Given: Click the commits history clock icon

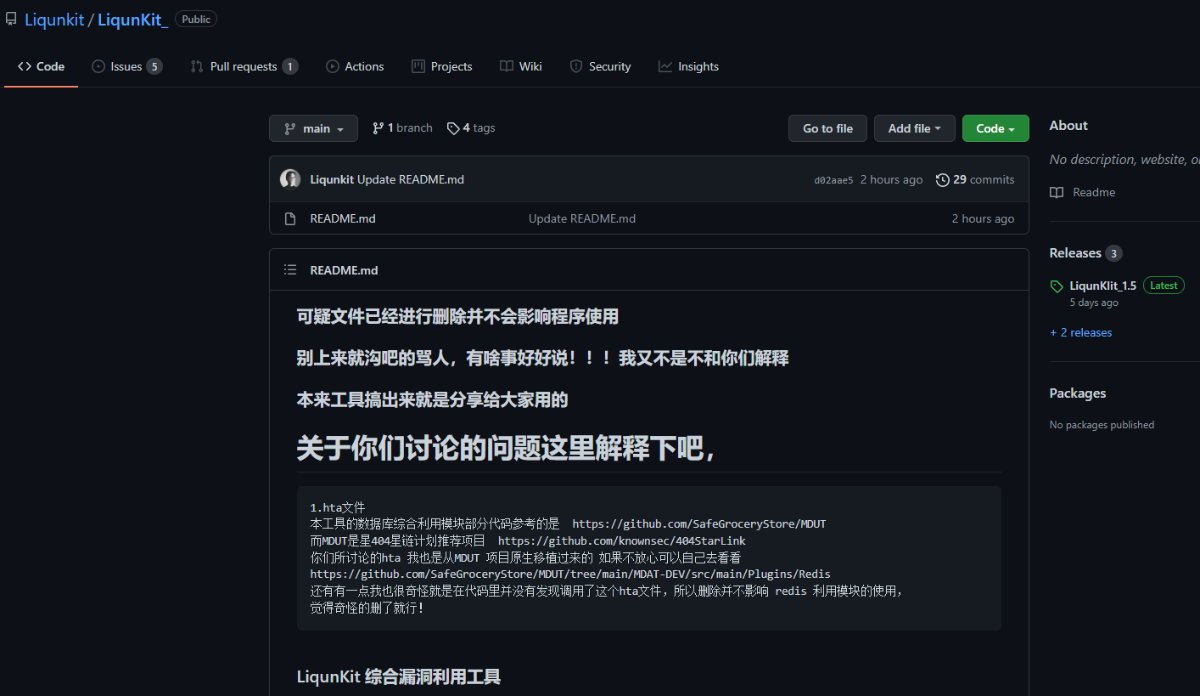Looking at the screenshot, I should 942,180.
